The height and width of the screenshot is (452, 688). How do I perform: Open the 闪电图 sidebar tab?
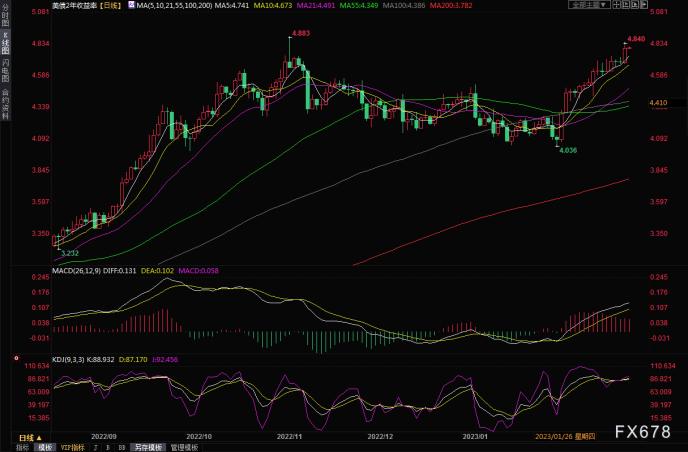(x=5, y=70)
